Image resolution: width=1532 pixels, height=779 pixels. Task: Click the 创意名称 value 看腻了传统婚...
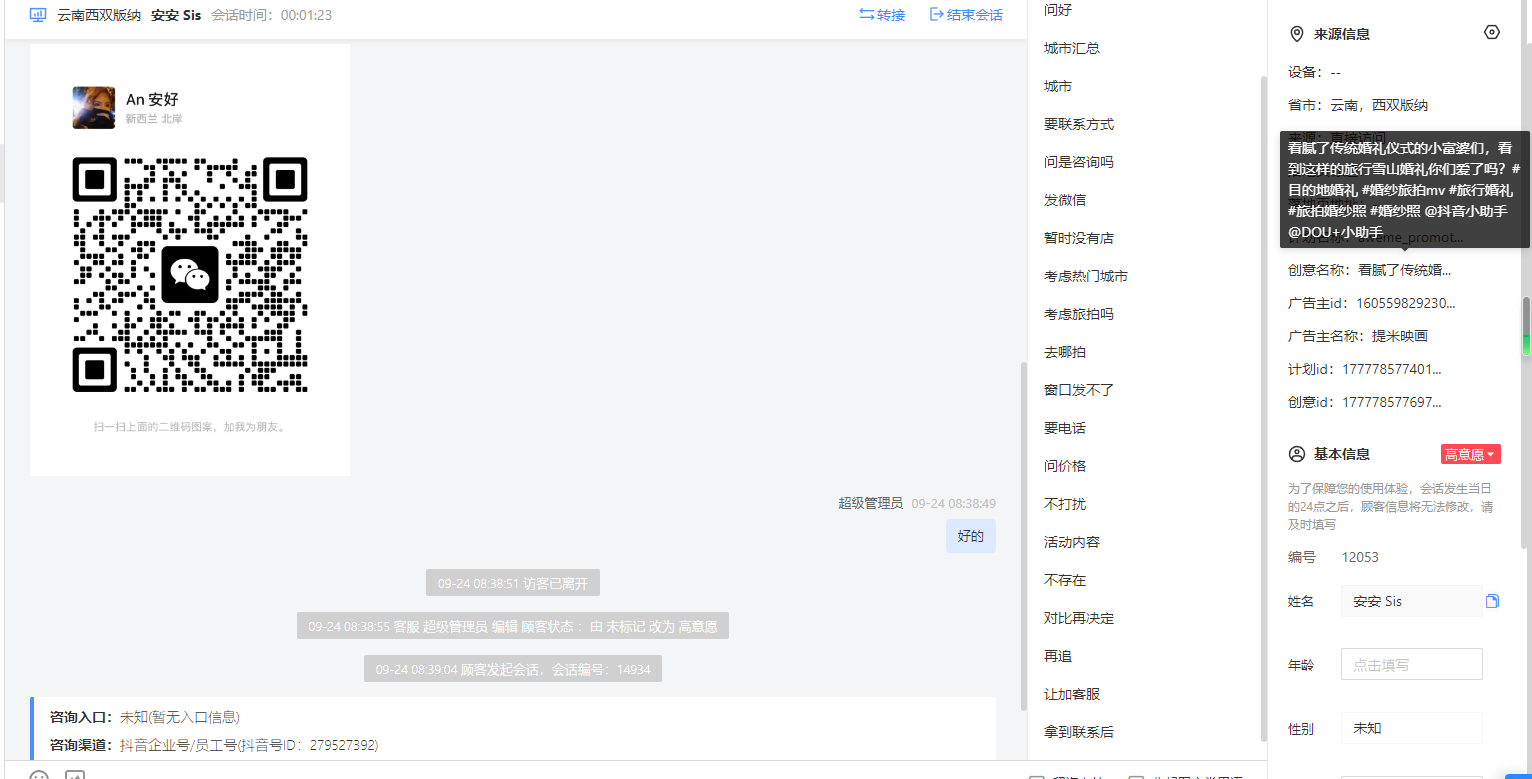coord(1404,270)
